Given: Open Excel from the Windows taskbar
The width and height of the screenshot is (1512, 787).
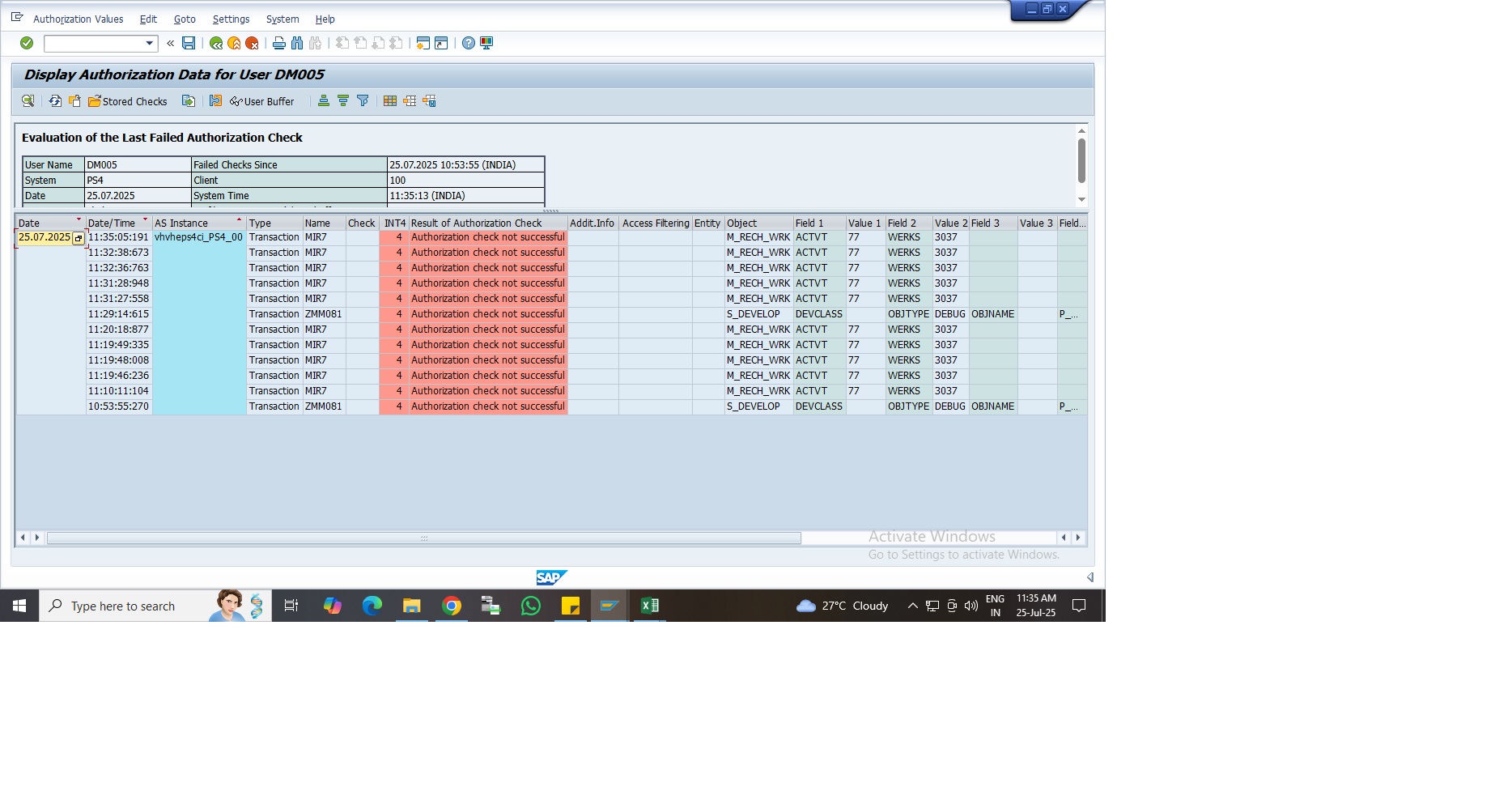Looking at the screenshot, I should tap(649, 606).
